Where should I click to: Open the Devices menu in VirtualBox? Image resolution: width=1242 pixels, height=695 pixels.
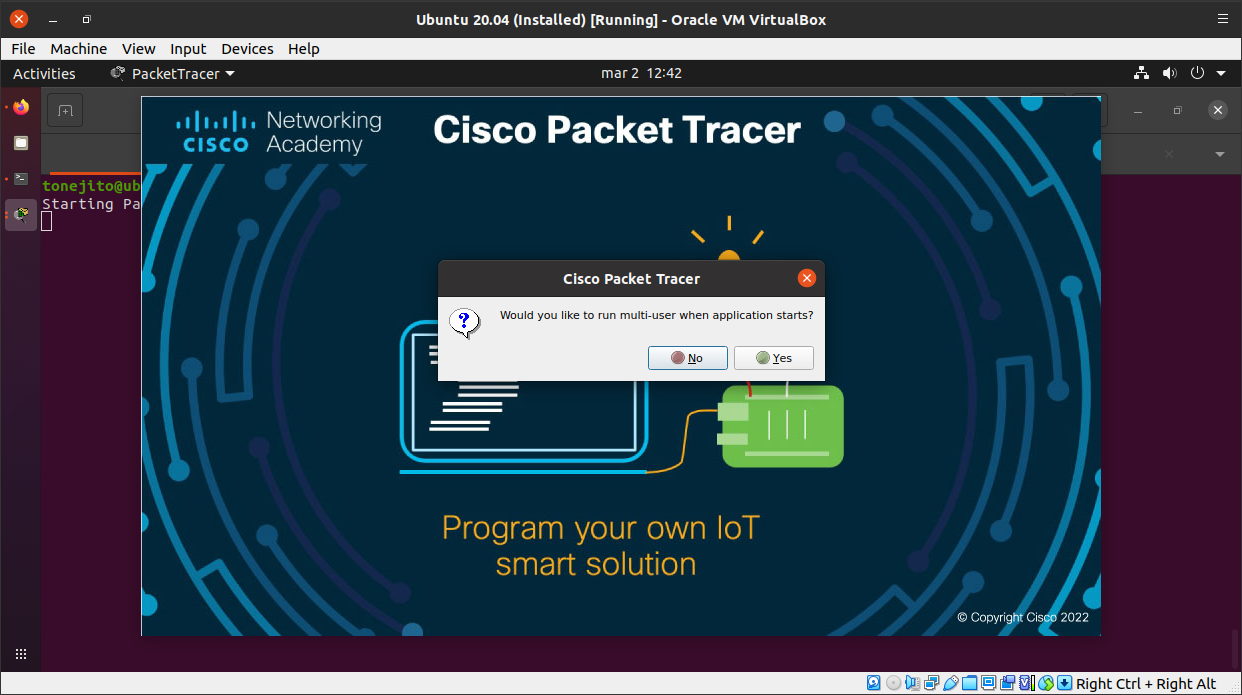(246, 49)
